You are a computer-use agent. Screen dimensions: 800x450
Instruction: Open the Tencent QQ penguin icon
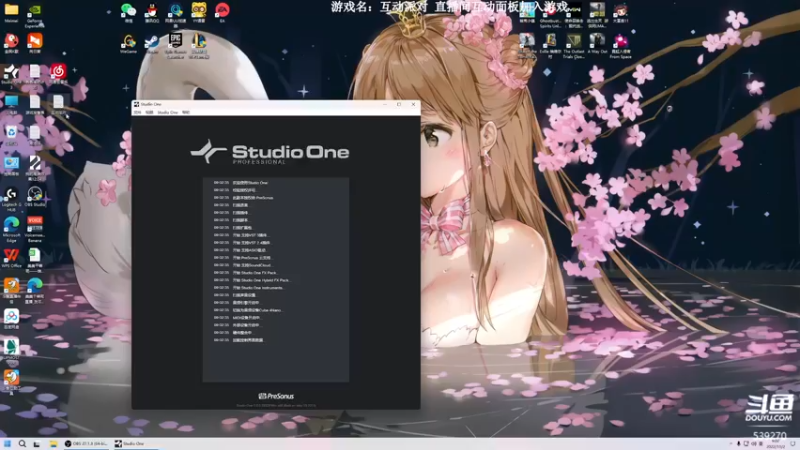click(x=152, y=13)
